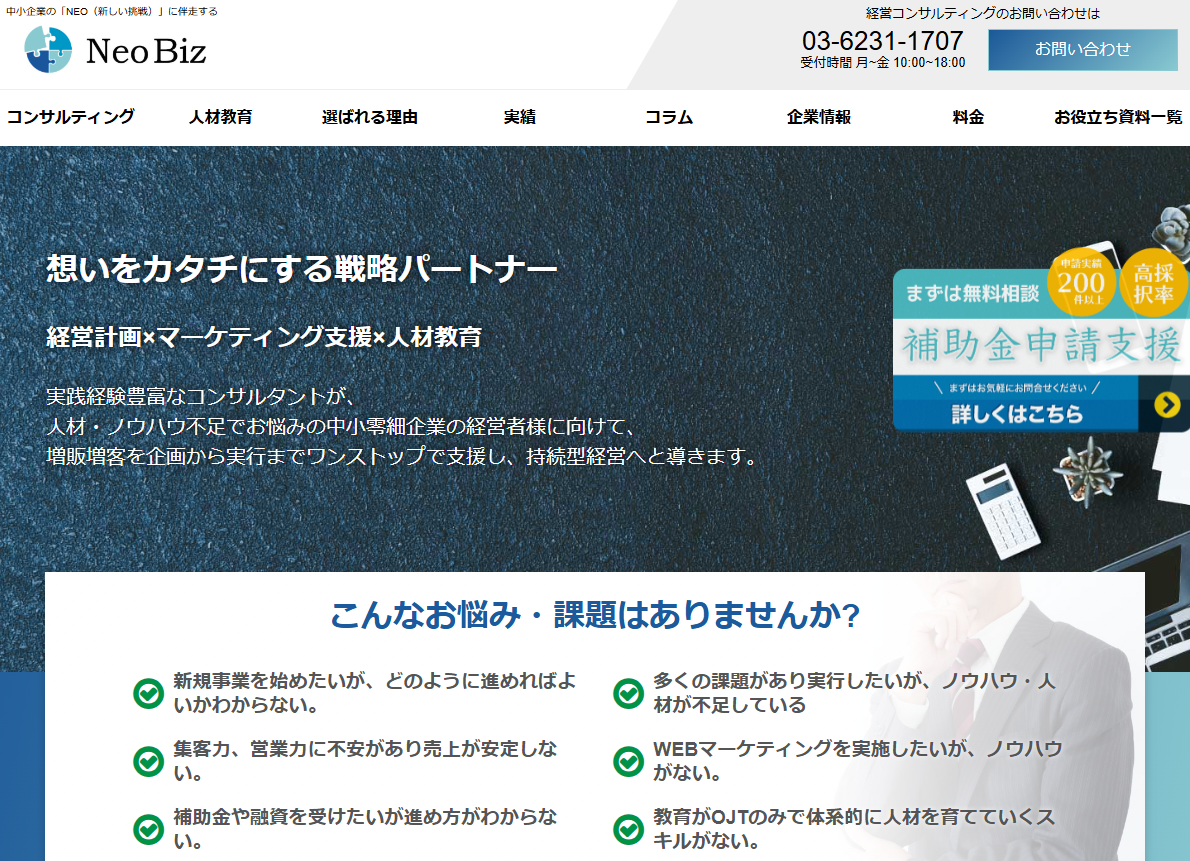
Task: Open the コラム page
Action: pos(668,117)
